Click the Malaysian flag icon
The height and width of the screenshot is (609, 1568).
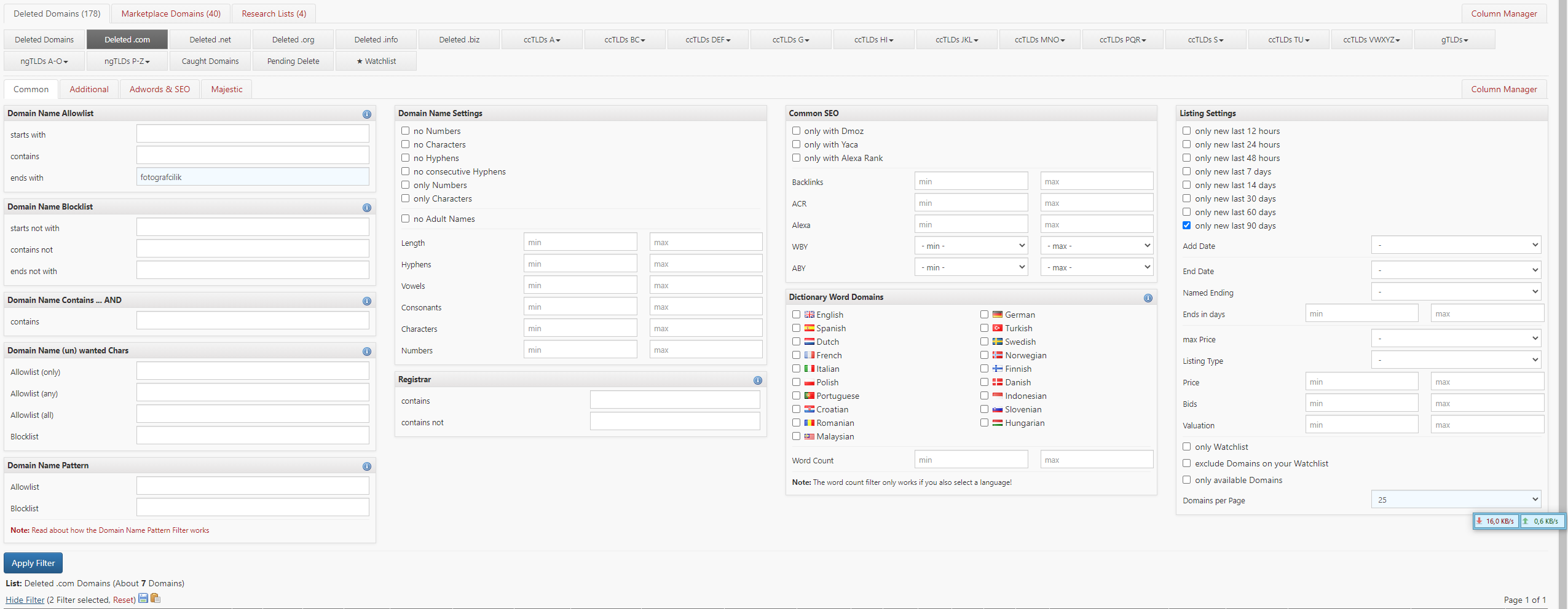tap(810, 436)
